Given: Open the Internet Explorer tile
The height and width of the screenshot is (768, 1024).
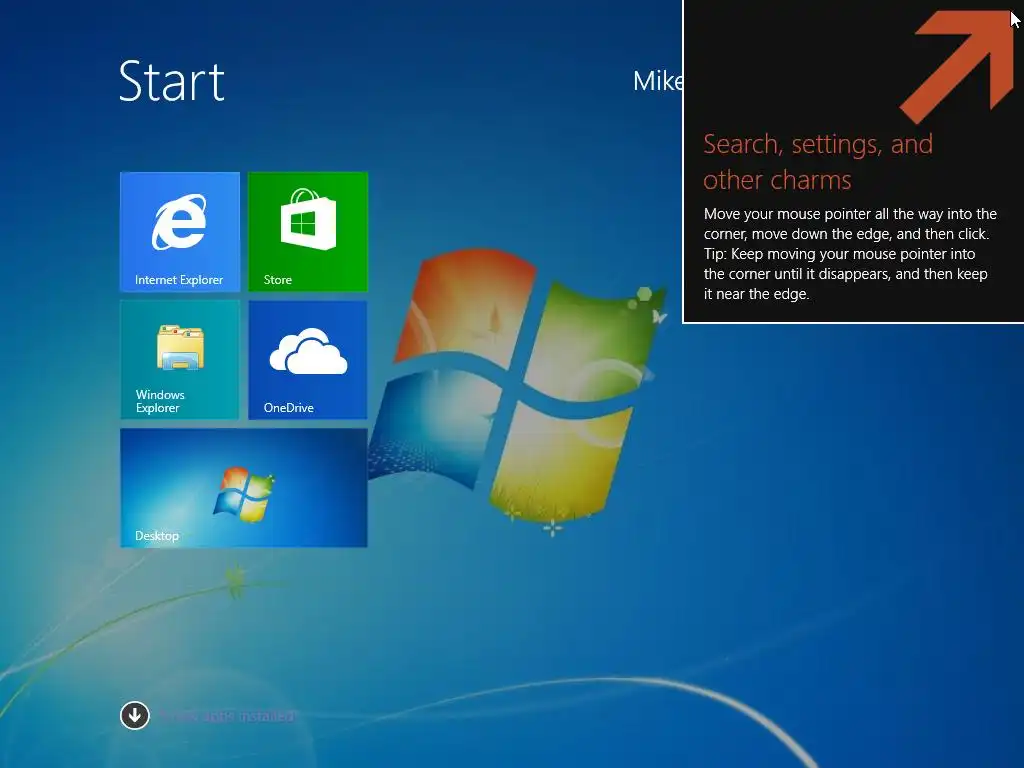Looking at the screenshot, I should [180, 231].
